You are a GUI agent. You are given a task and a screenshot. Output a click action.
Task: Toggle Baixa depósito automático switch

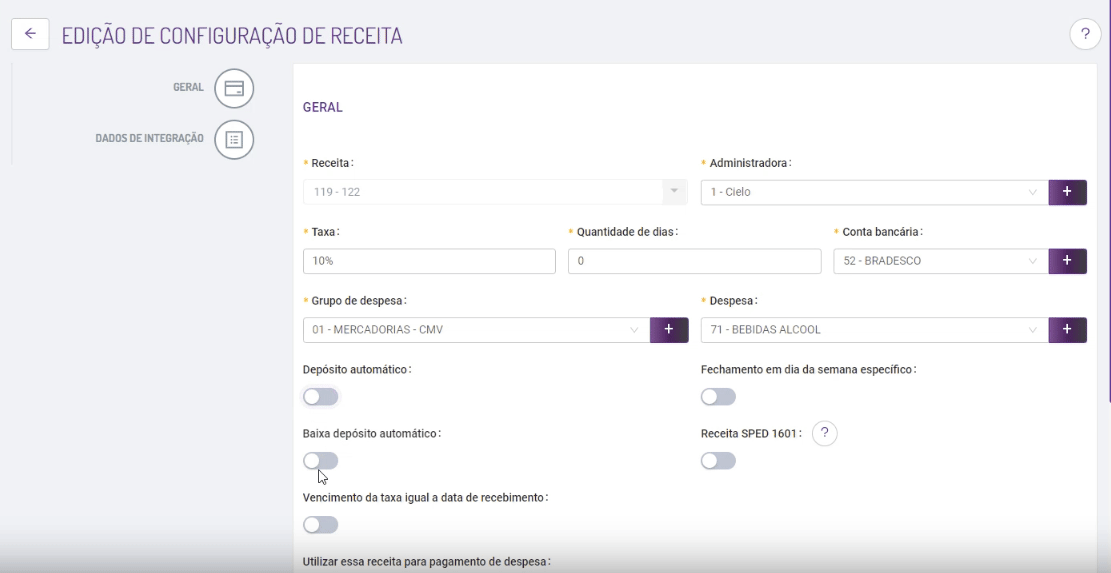point(321,461)
